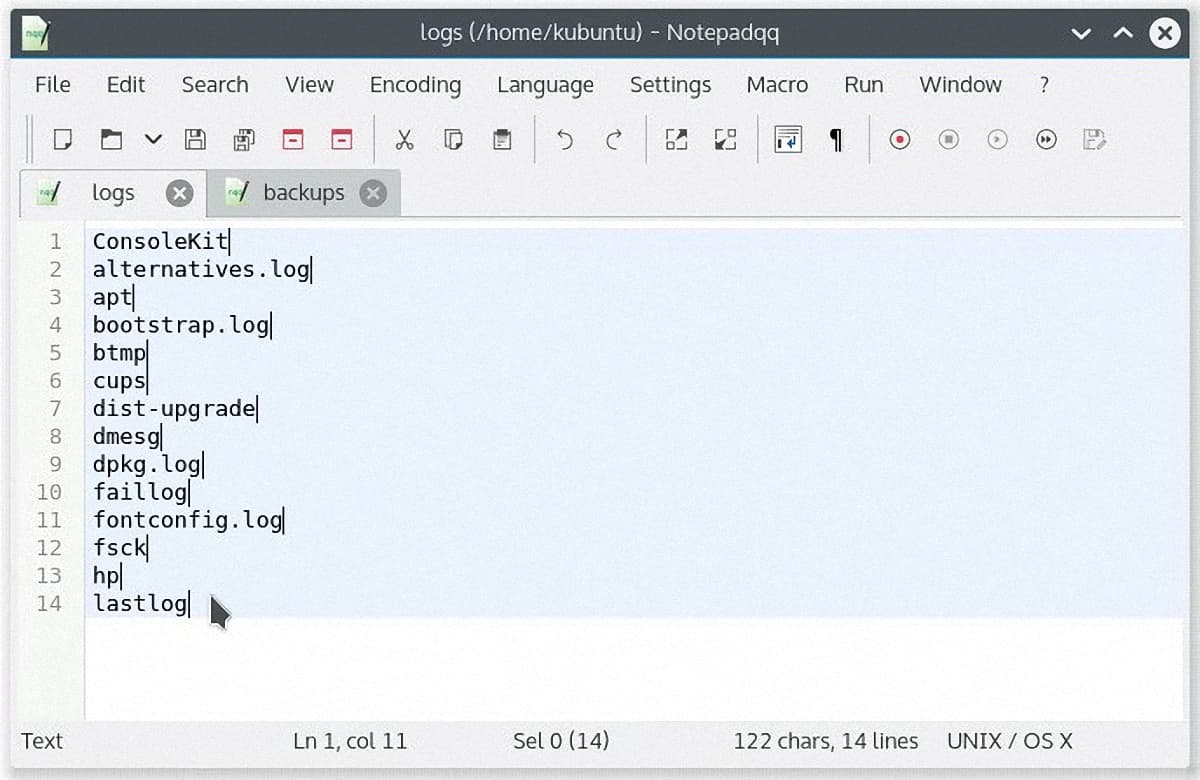Screen dimensions: 1200x780
Task: Expand the window options chevron
Action: coord(1081,33)
